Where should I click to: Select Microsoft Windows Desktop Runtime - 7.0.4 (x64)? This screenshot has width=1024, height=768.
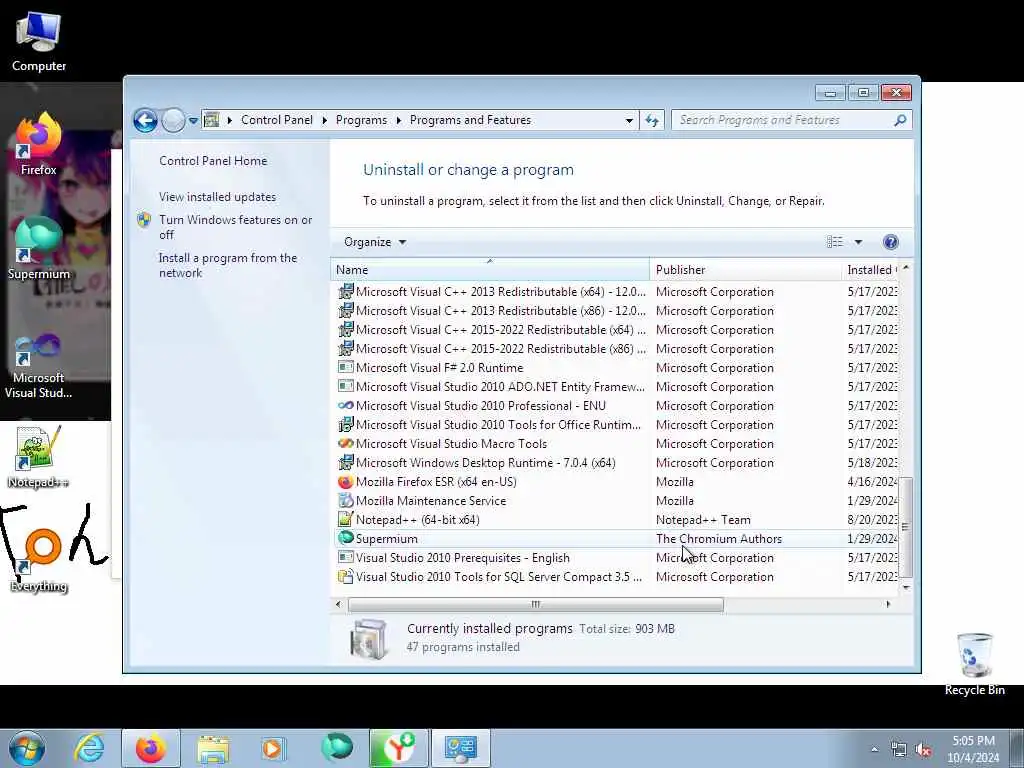point(616,462)
